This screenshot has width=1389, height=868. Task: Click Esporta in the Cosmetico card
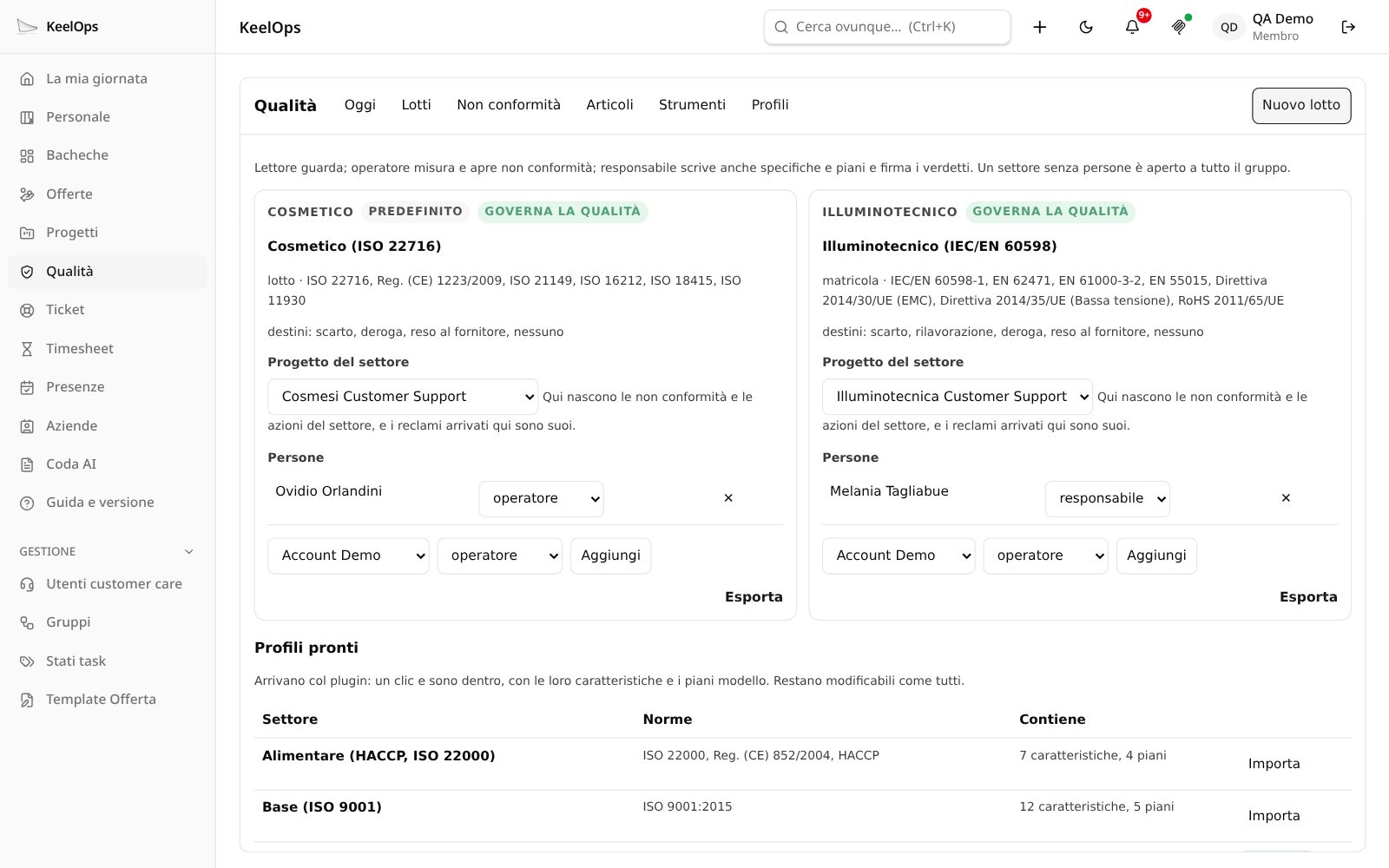(754, 597)
